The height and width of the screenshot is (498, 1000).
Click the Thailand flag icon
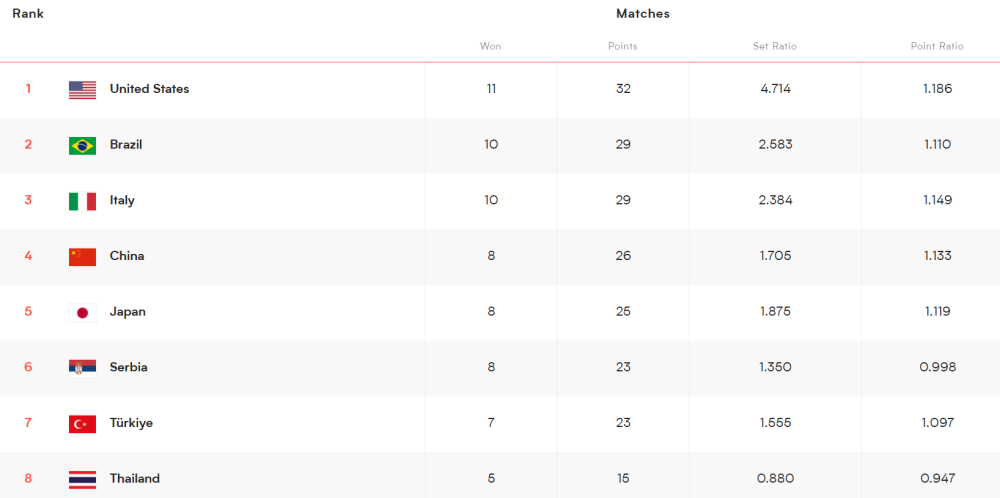pyautogui.click(x=82, y=479)
